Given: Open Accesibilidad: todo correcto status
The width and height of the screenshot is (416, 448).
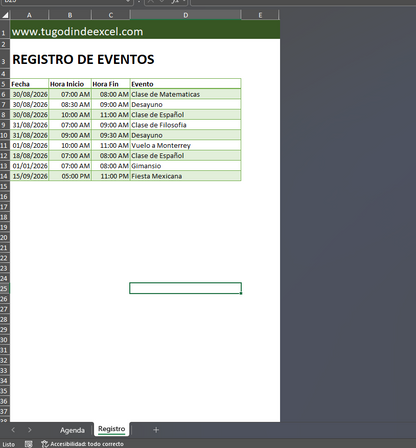Looking at the screenshot, I should (x=82, y=444).
